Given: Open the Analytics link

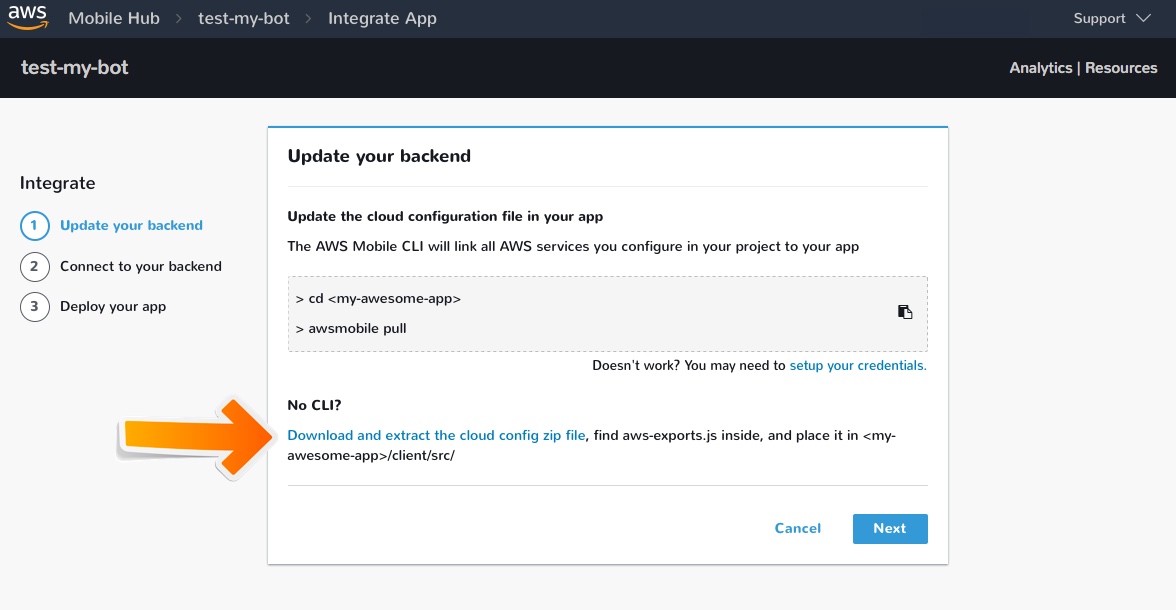Looking at the screenshot, I should (x=1040, y=68).
